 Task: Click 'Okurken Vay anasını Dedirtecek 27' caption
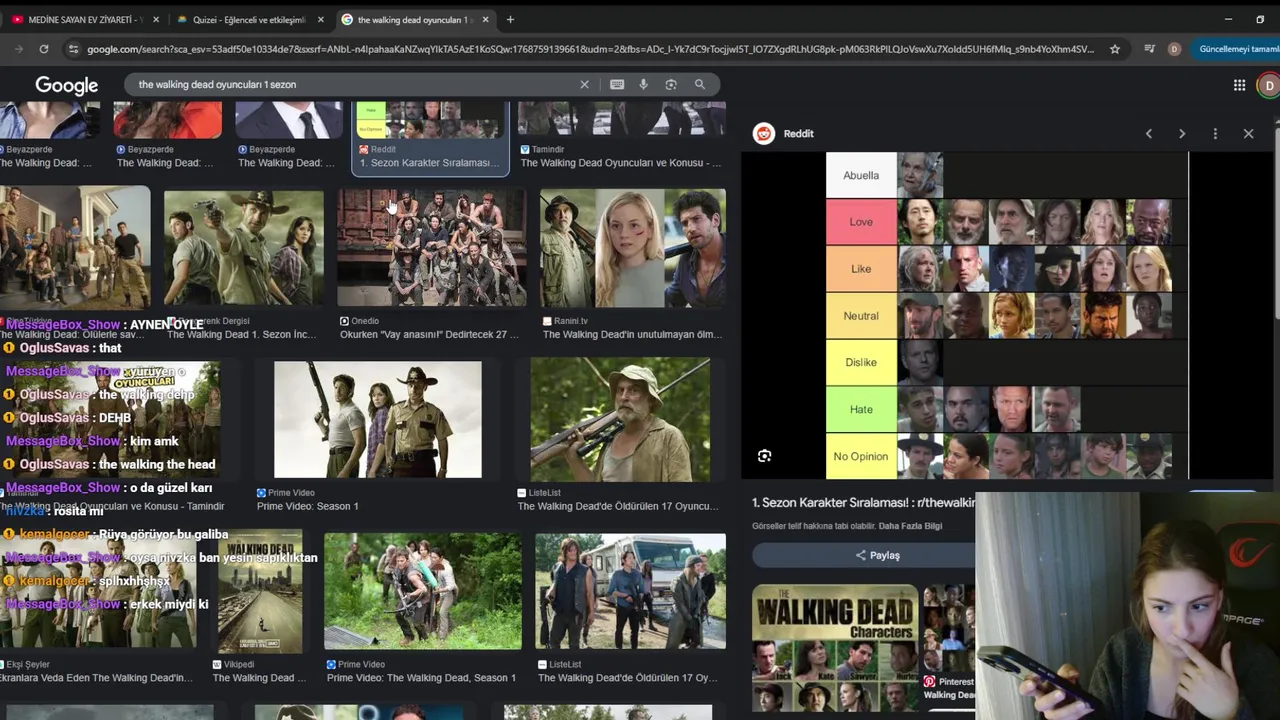click(x=430, y=335)
